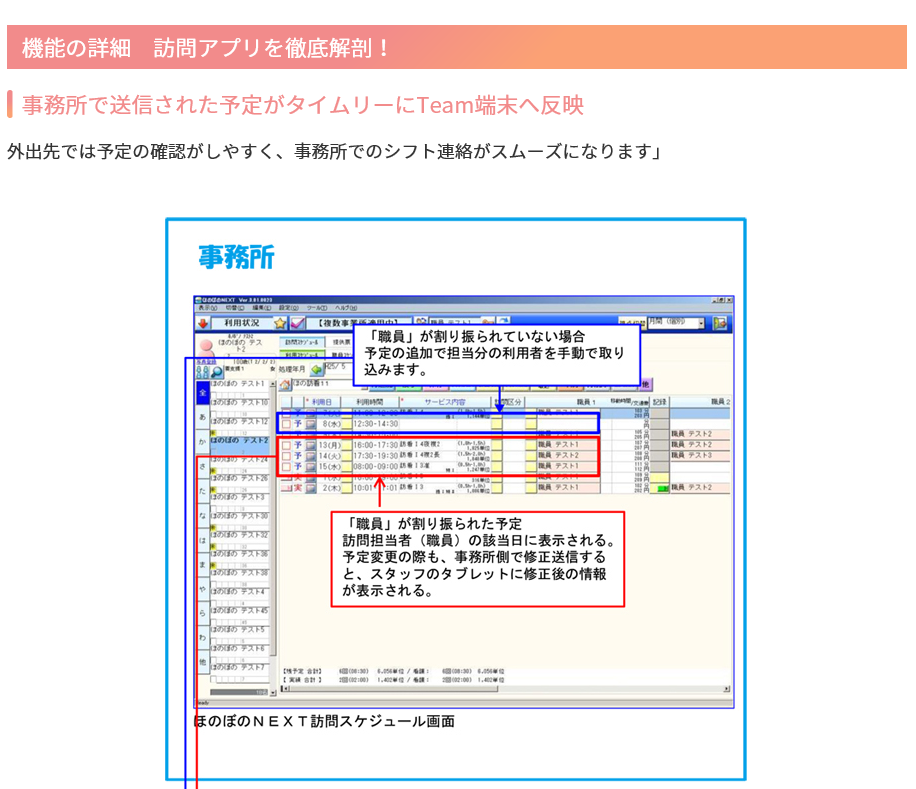The width and height of the screenshot is (916, 789).
Task: Select the わ kana index tab
Action: tap(203, 638)
